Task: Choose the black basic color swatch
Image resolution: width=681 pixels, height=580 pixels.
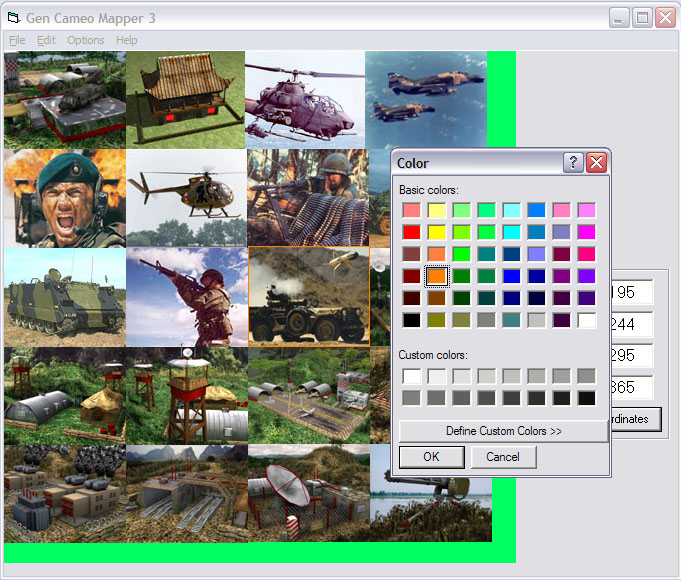Action: tap(411, 320)
